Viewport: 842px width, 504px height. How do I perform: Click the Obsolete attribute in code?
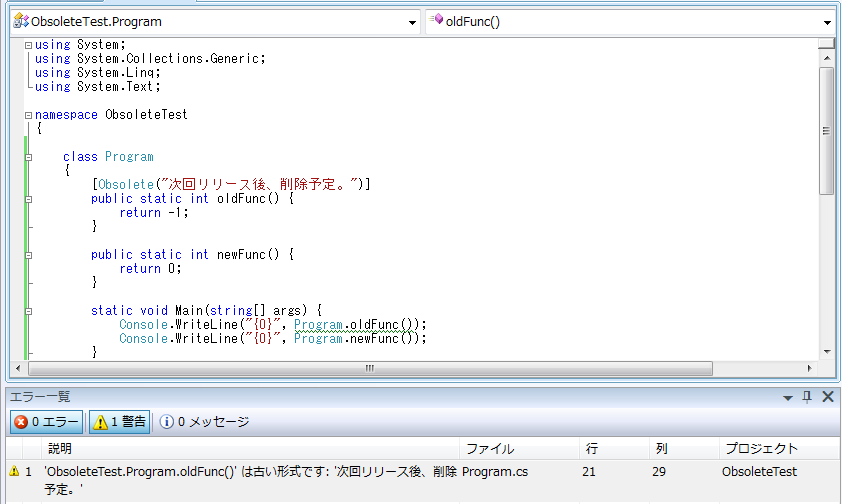click(x=126, y=185)
